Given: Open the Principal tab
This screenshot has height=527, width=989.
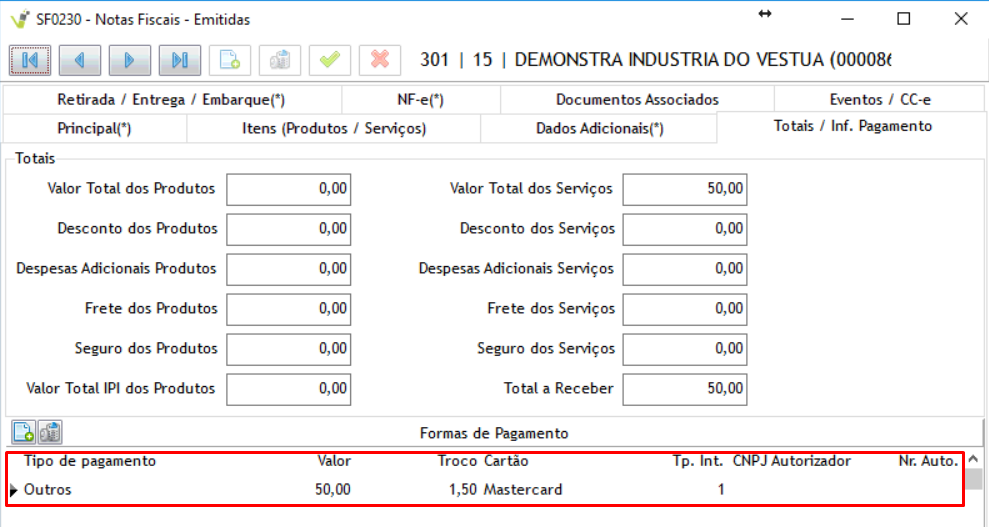Looking at the screenshot, I should point(94,129).
